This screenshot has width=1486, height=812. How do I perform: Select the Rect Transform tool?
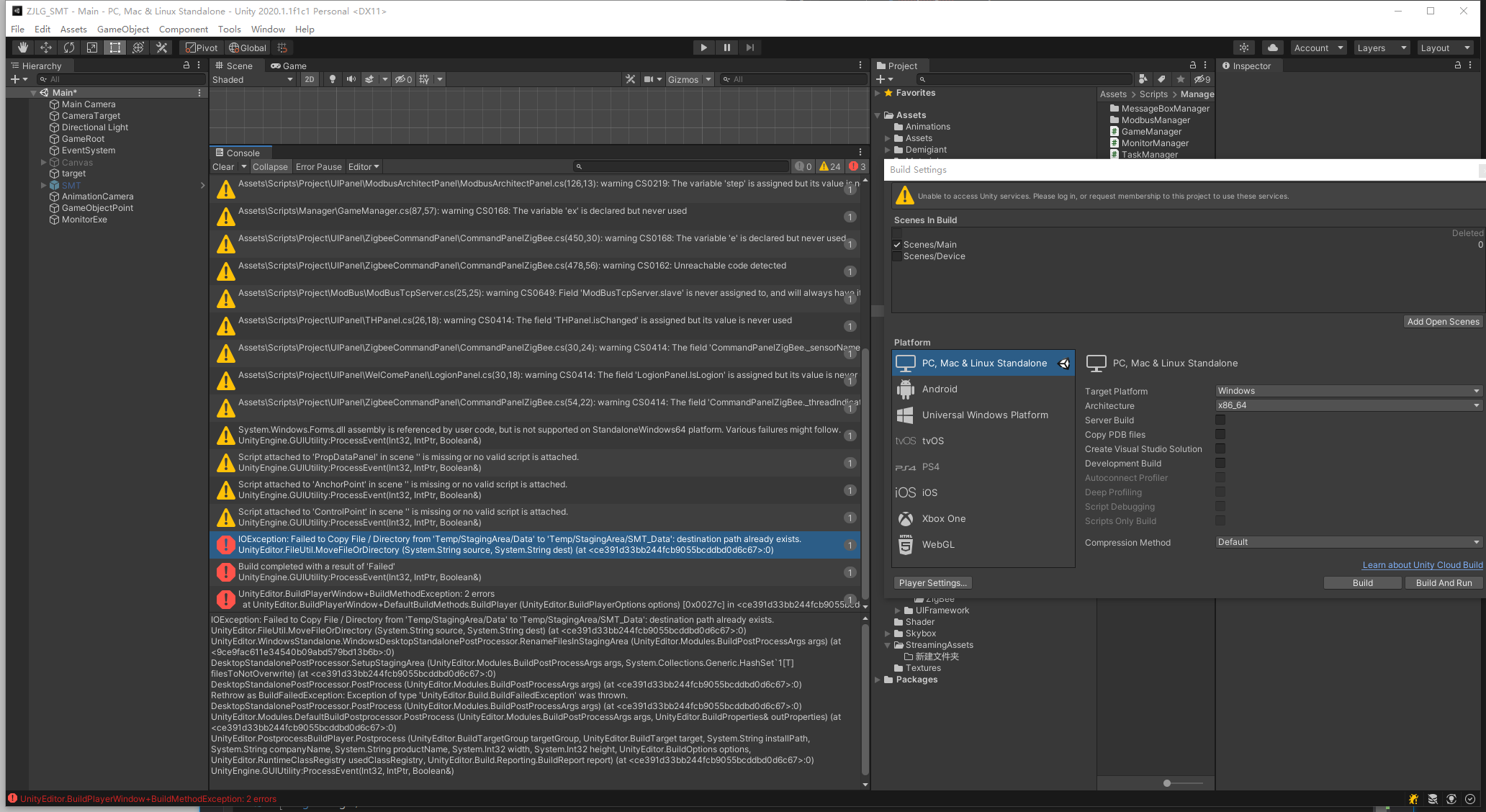point(114,48)
